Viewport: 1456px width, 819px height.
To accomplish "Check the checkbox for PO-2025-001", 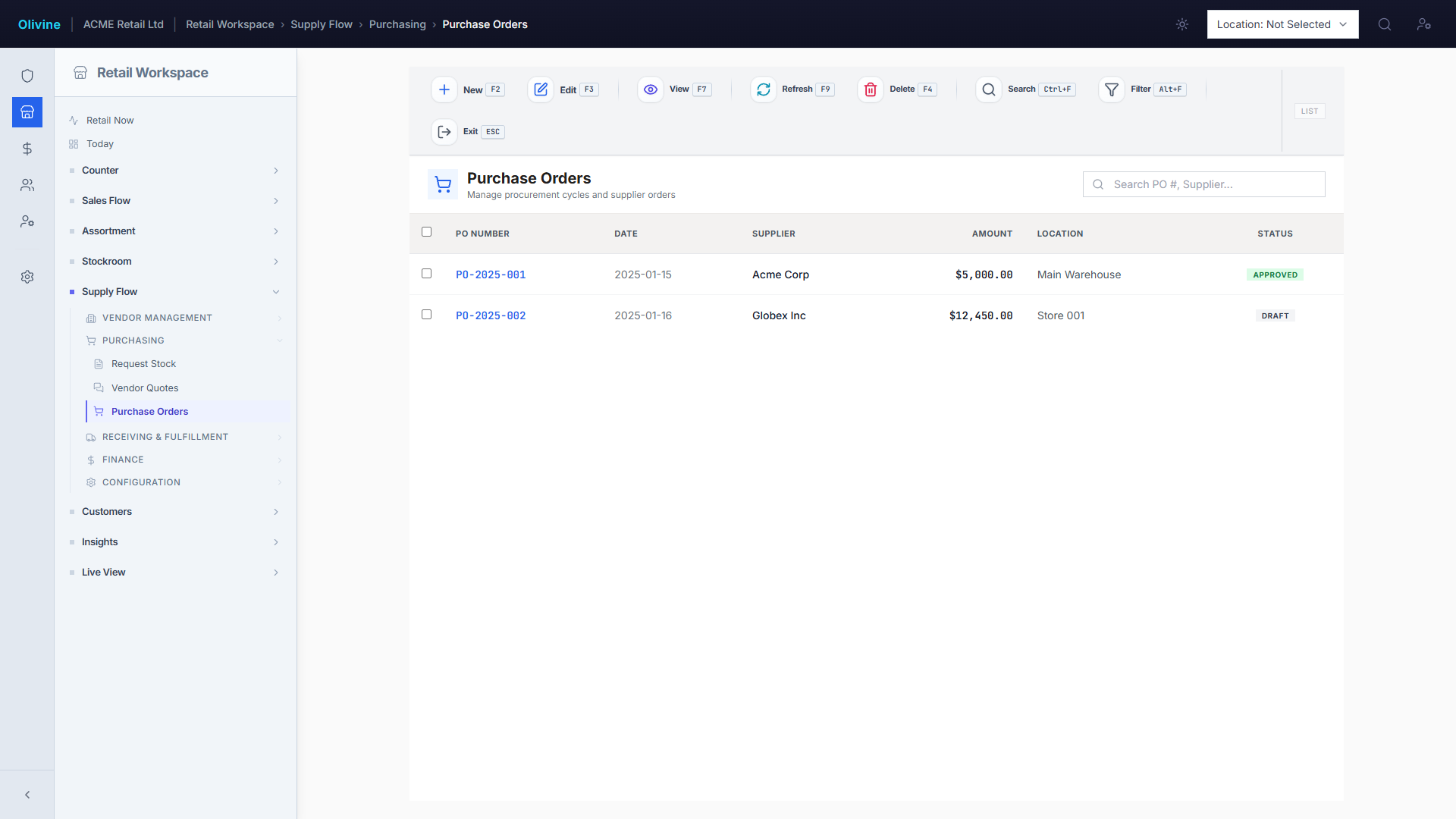I will [x=427, y=274].
